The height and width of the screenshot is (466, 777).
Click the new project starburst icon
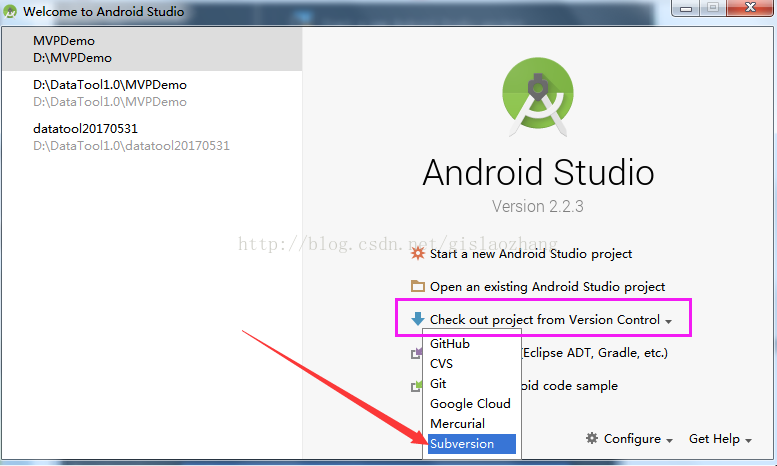click(x=418, y=254)
